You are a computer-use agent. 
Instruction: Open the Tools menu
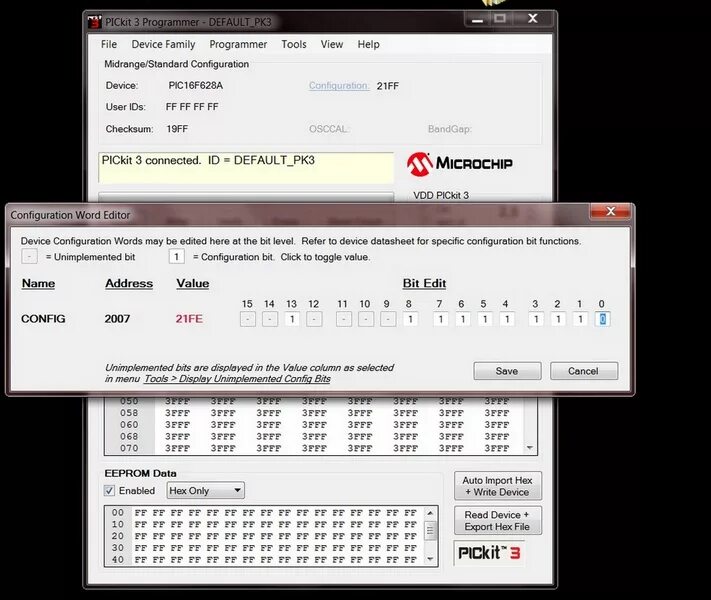294,44
